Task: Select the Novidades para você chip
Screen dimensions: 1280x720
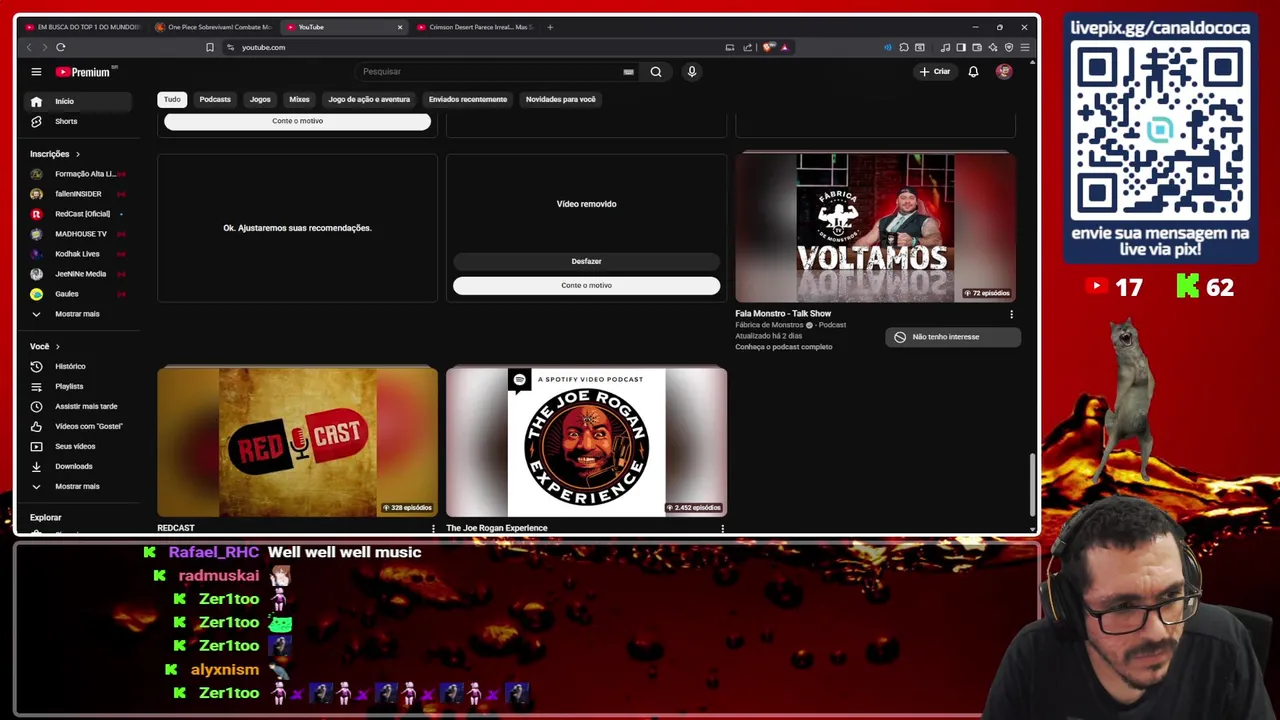Action: click(560, 99)
